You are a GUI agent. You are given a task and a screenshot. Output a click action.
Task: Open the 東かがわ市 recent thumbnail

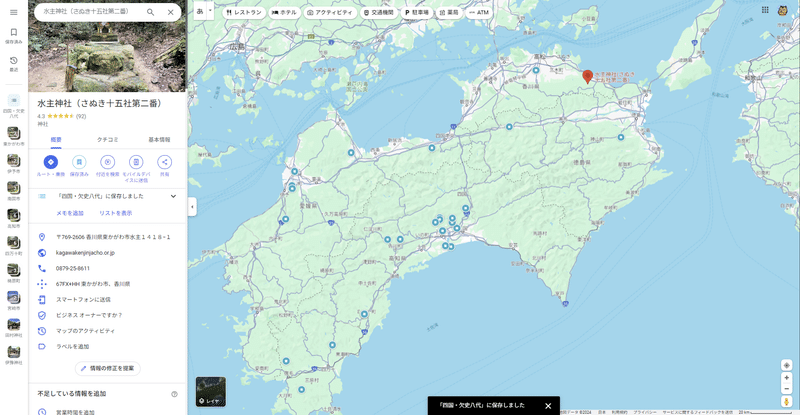[x=14, y=136]
